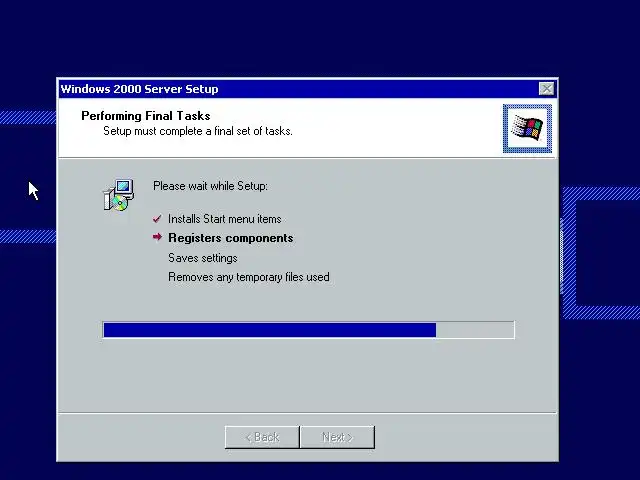Click 'Setup must complete a final set of tasks.'
640x480 pixels.
(198, 131)
